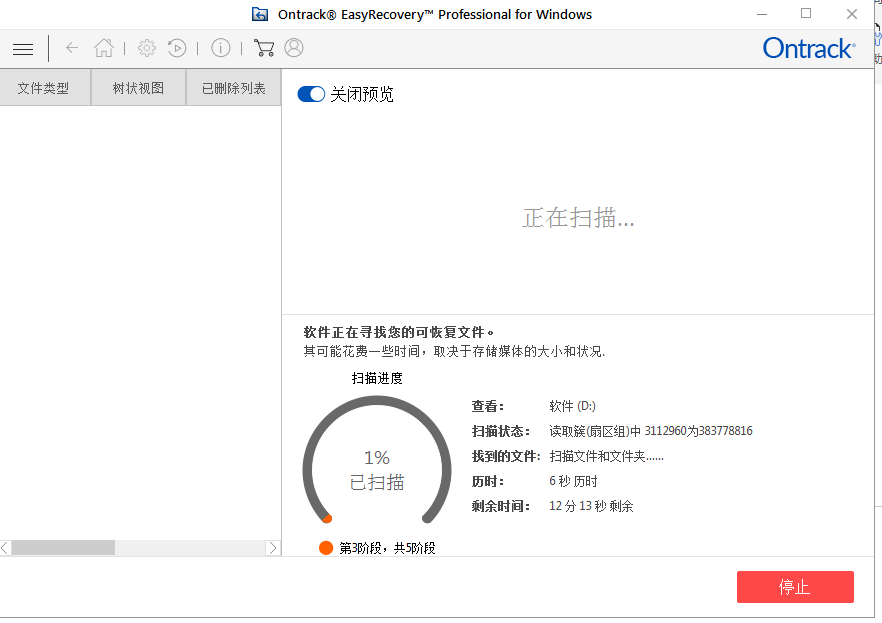Click the red 停止 button
The image size is (882, 623).
click(795, 586)
